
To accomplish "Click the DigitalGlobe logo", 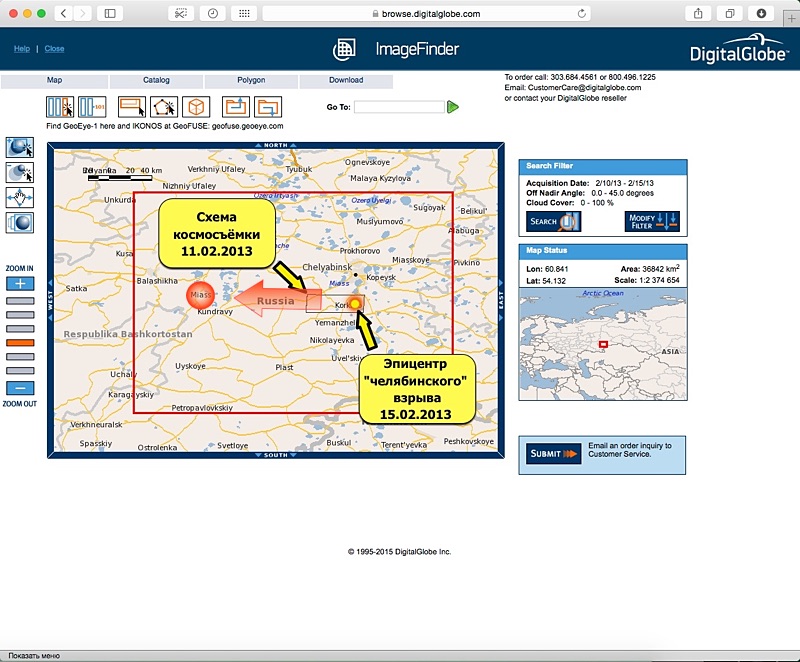I will [739, 48].
